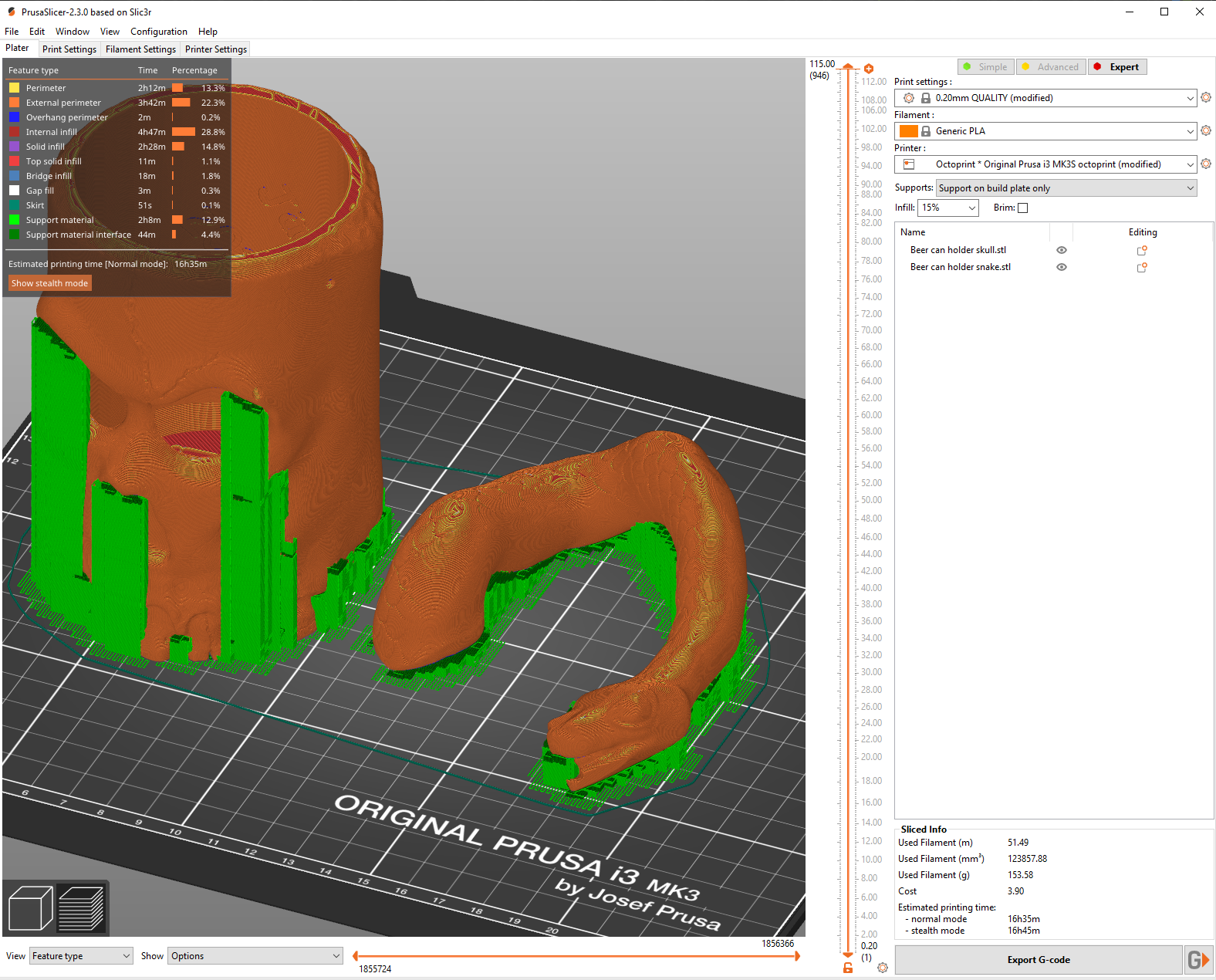
Task: Click the orange External perimeter legend square
Action: tap(14, 103)
